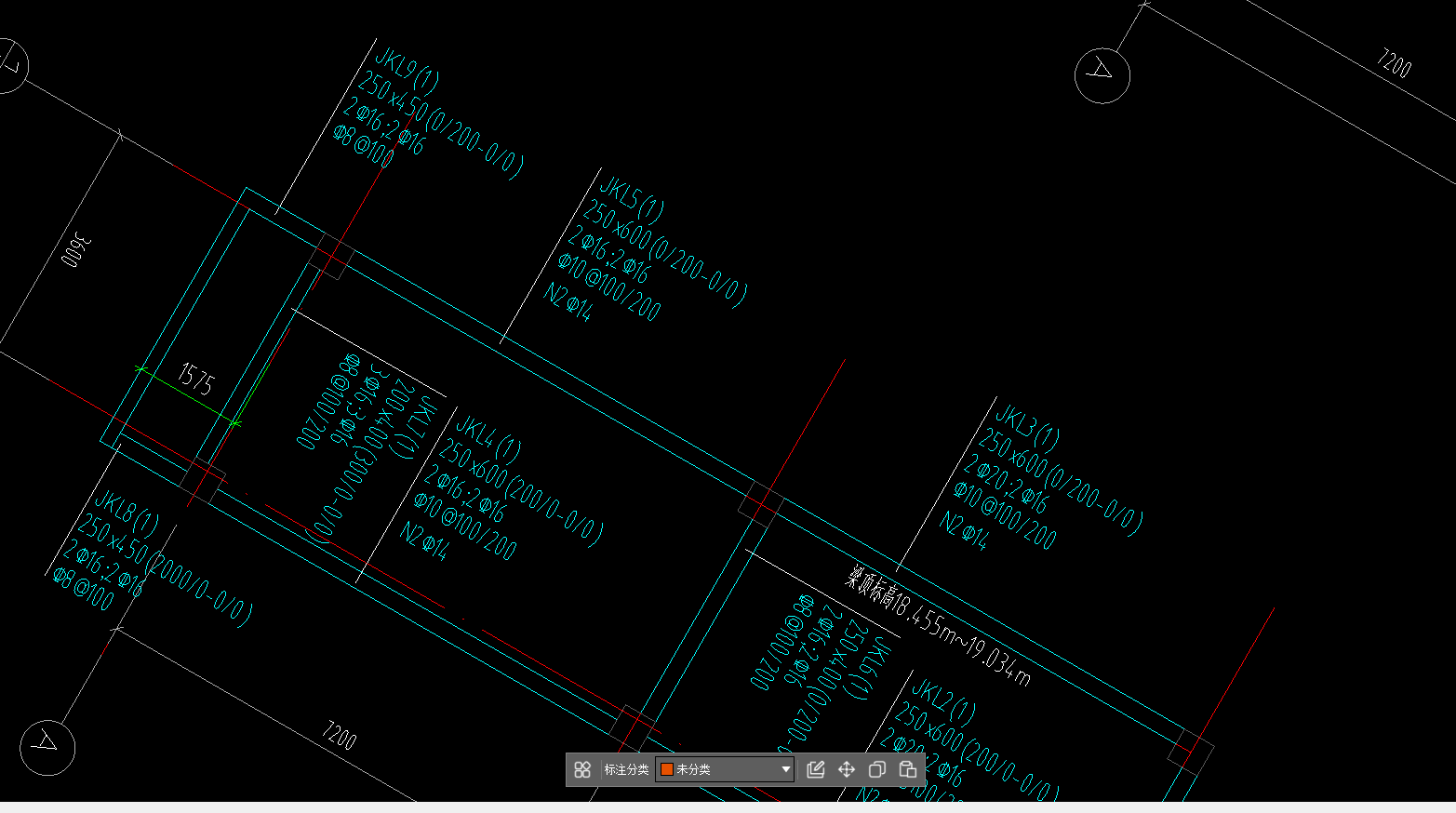Select the JKL2(1) beam label
The width and height of the screenshot is (1456, 813).
tap(942, 702)
